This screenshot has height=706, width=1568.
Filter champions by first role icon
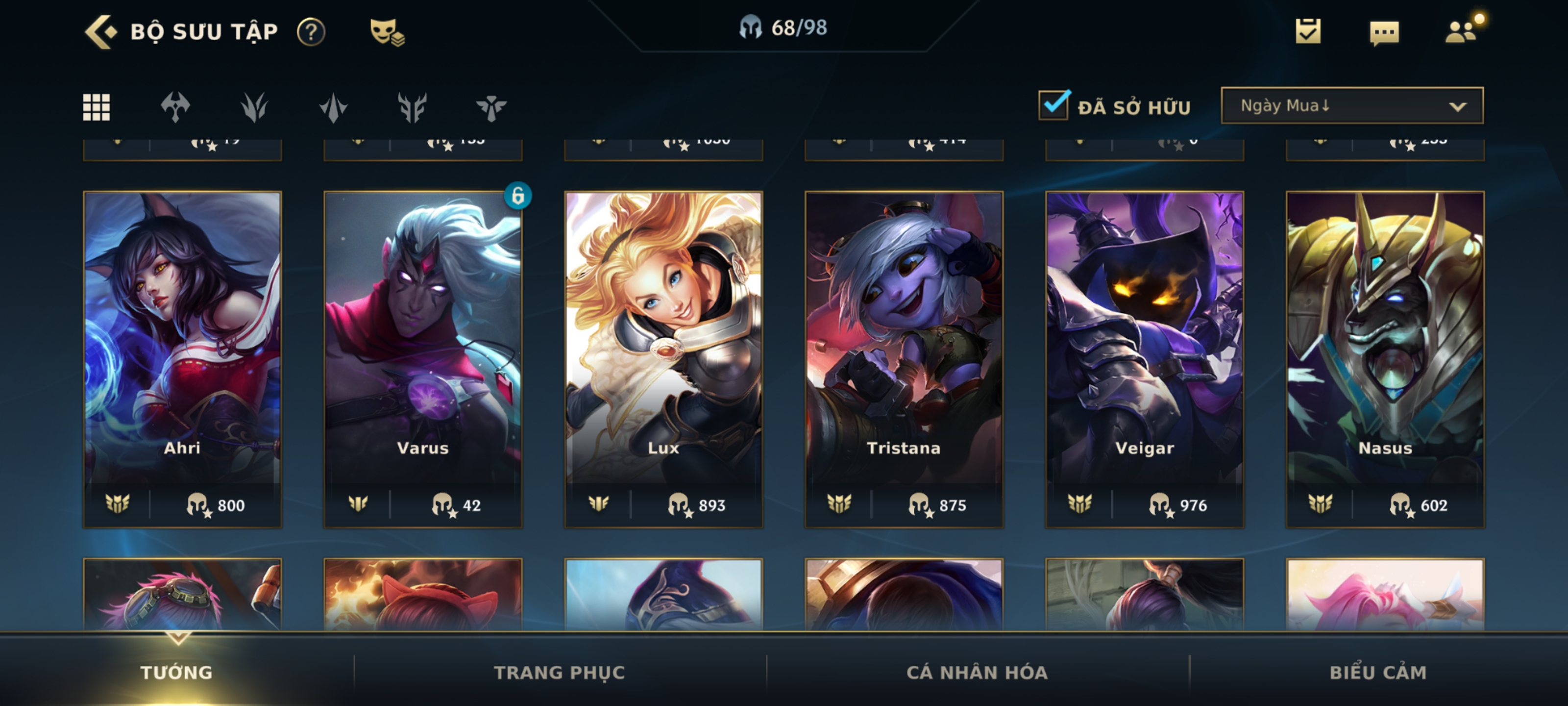click(175, 108)
